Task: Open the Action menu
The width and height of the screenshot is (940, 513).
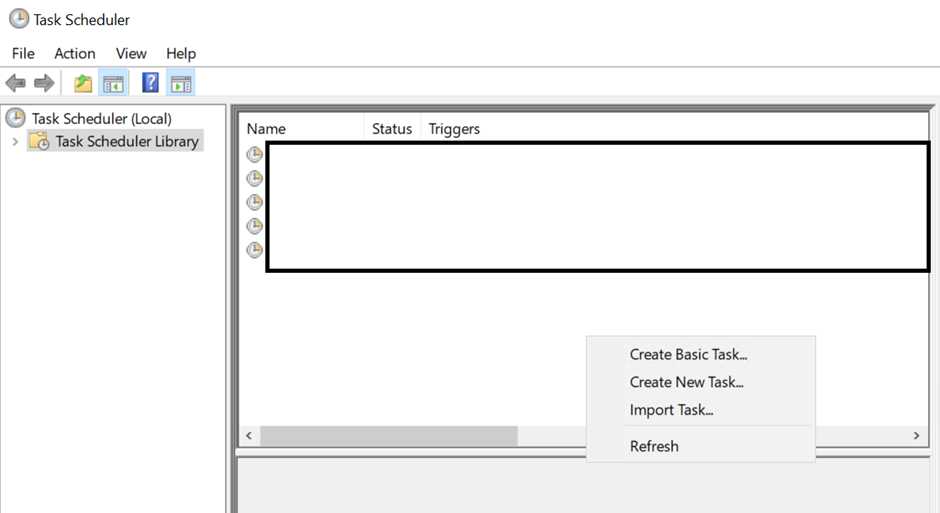Action: click(x=75, y=53)
